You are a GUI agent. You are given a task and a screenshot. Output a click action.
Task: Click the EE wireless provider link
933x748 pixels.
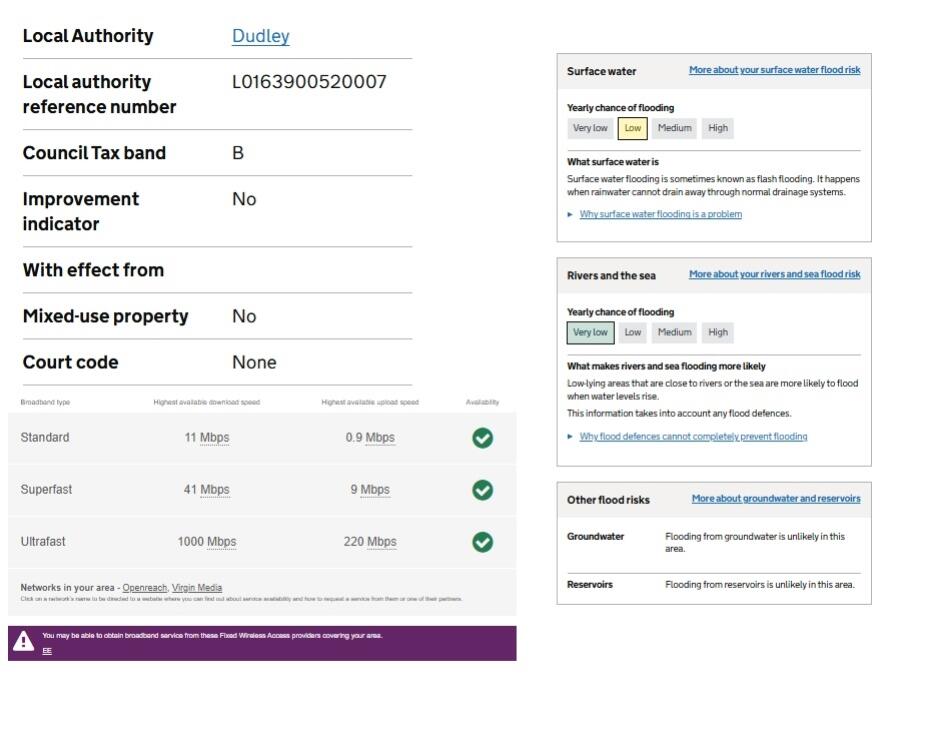pyautogui.click(x=47, y=651)
